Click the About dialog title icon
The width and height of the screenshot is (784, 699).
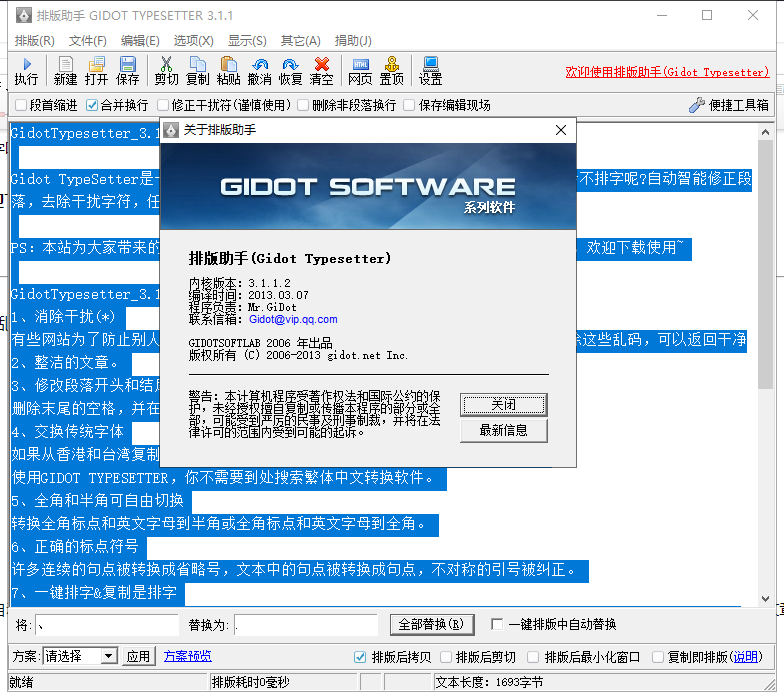(x=171, y=130)
